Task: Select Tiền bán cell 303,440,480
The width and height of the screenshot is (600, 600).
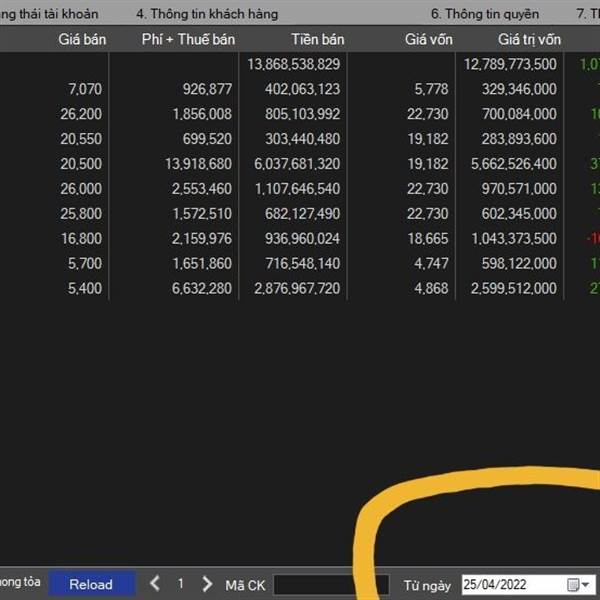Action: tap(302, 139)
